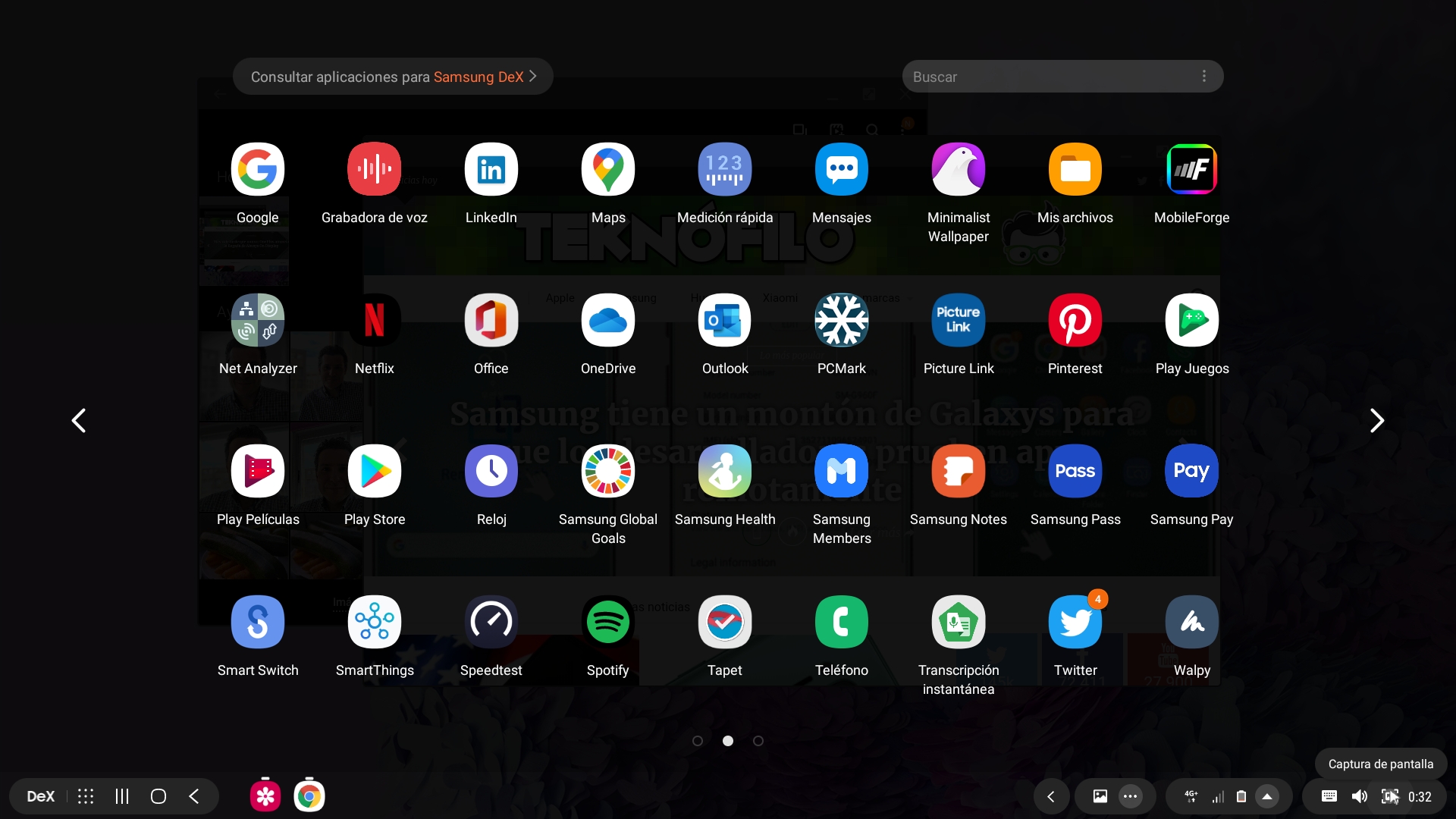Screen dimensions: 1456x819
Task: Click the 0:32 clock in taskbar
Action: tap(1420, 797)
